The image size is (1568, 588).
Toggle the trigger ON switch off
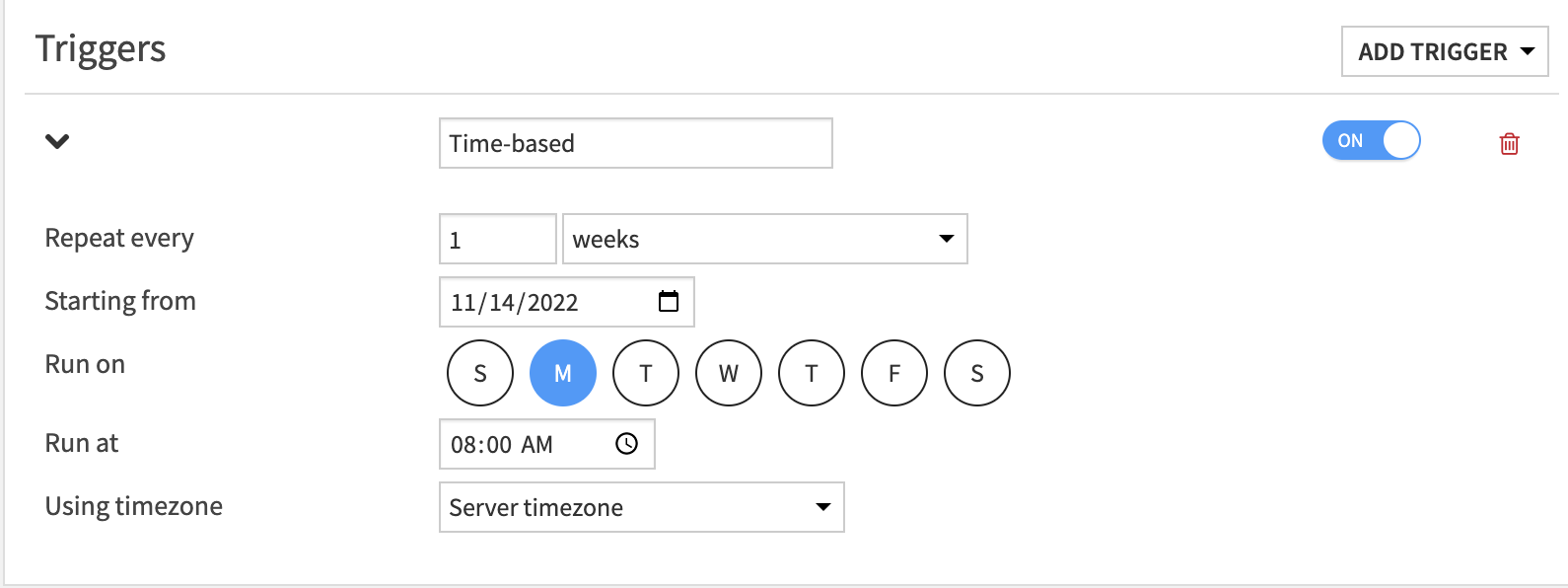tap(1371, 141)
